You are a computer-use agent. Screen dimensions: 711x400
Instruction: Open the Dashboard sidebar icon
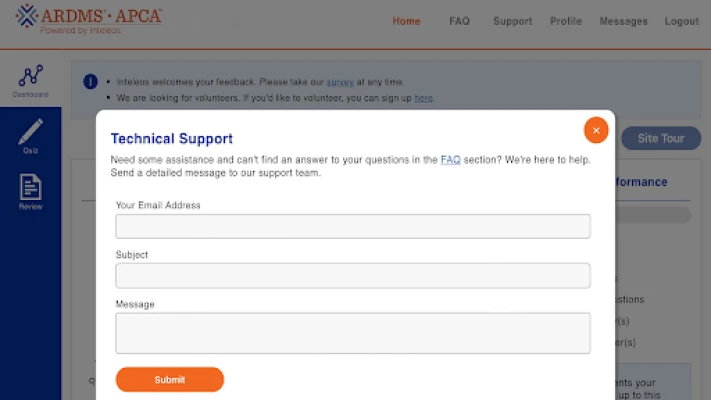(30, 80)
